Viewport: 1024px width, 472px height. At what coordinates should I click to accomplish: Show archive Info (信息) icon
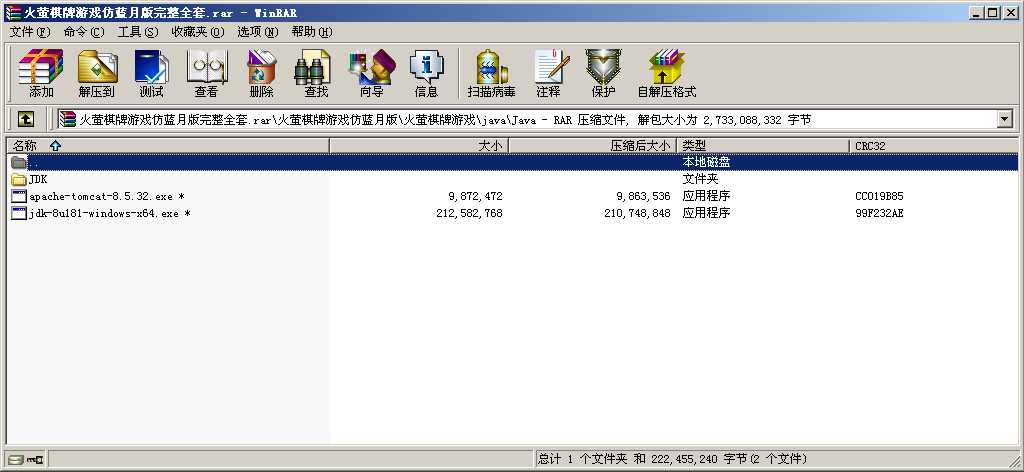pos(426,73)
